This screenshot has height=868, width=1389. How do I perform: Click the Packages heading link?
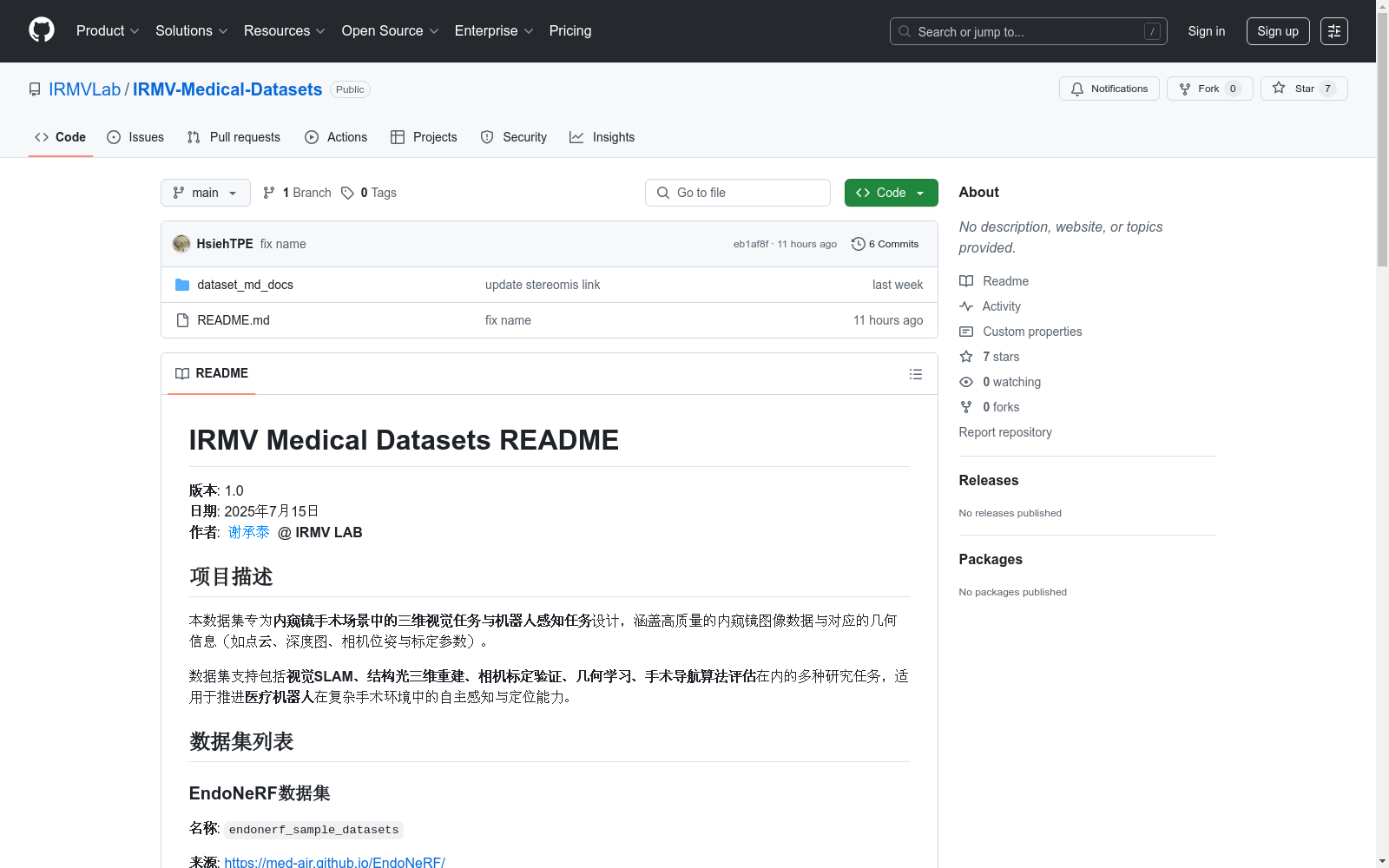tap(991, 559)
